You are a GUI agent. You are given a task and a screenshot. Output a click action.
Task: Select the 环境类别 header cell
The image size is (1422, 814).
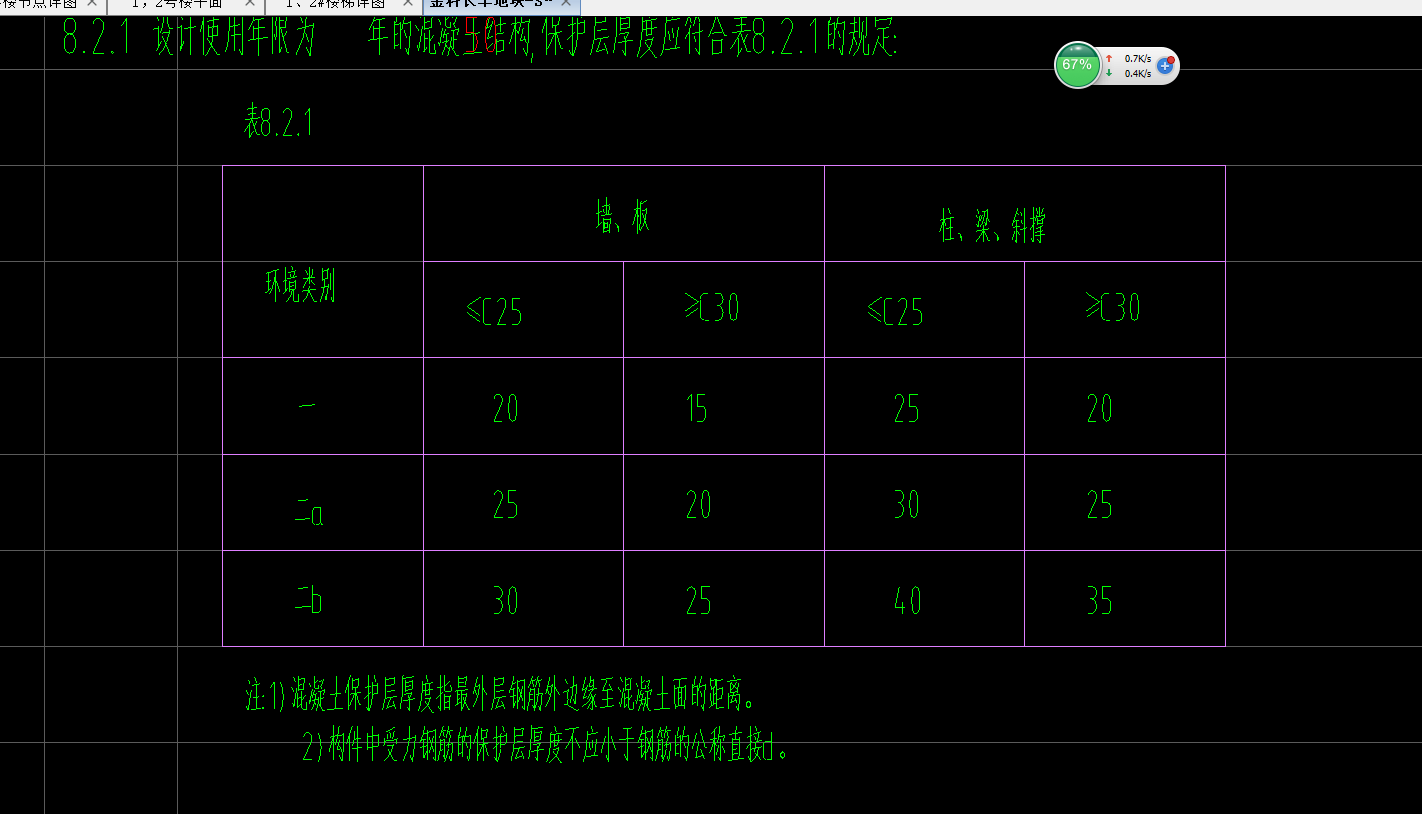coord(300,286)
